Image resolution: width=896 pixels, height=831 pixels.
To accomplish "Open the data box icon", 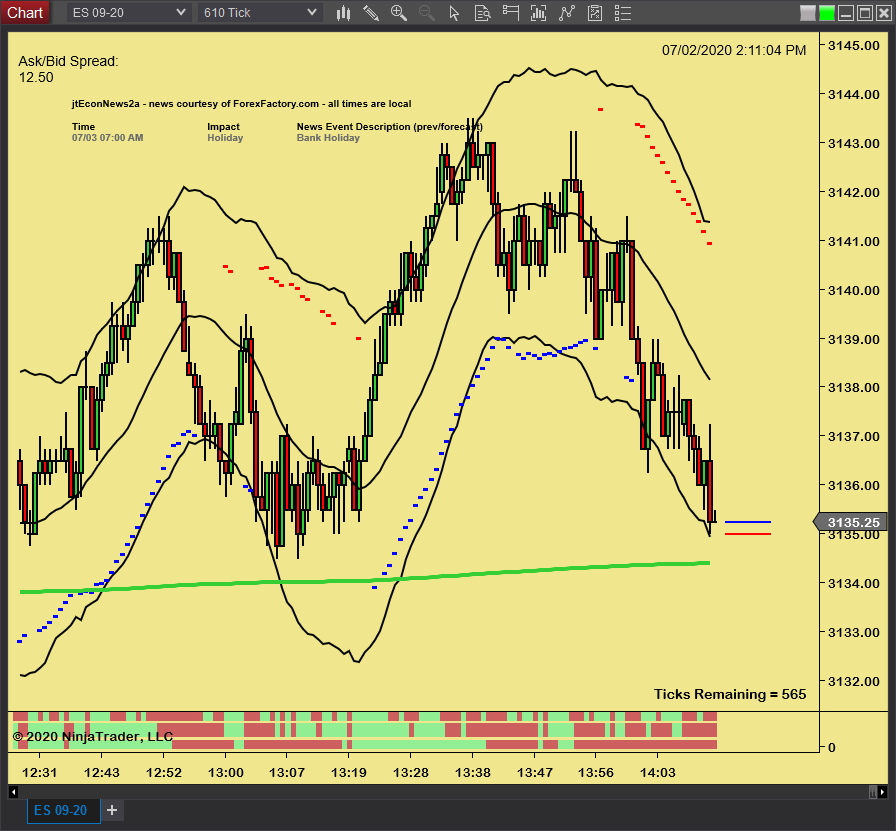I will coord(482,13).
